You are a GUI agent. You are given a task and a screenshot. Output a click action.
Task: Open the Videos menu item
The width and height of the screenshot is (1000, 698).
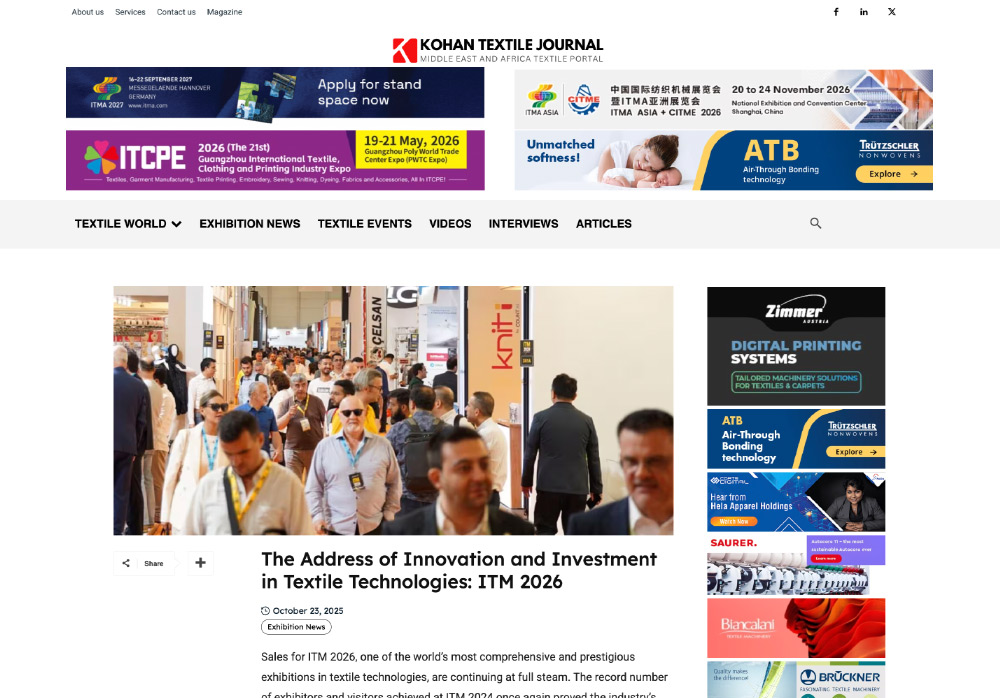[x=450, y=224]
